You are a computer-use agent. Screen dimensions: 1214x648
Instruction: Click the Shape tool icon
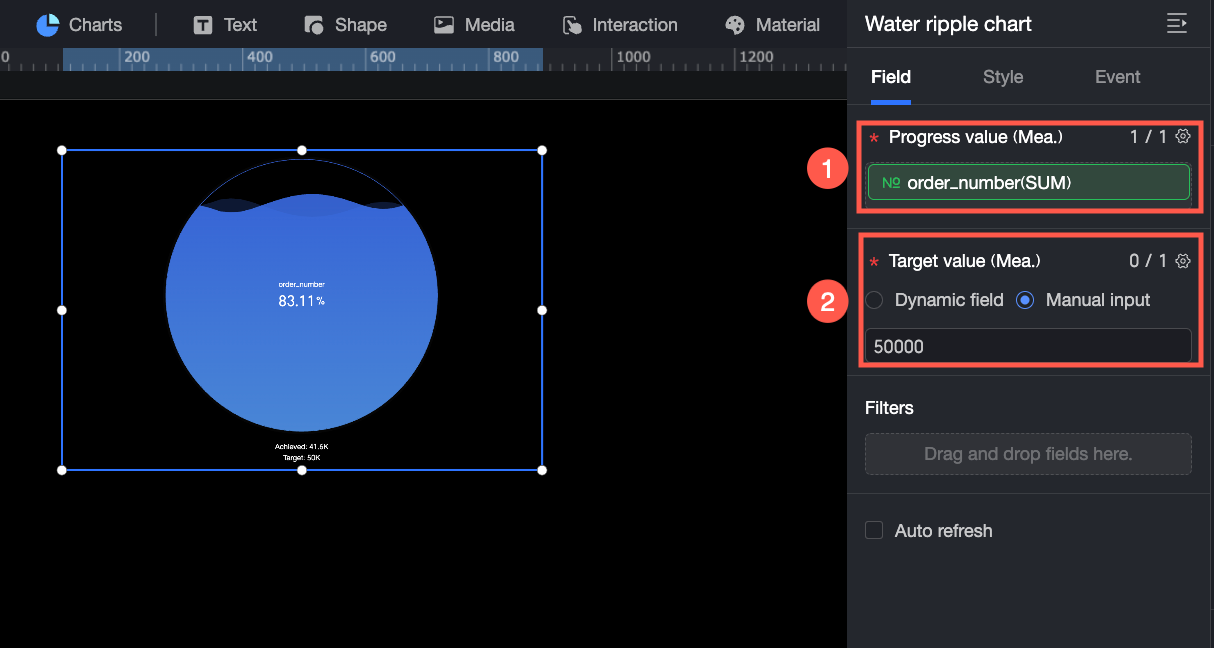[x=313, y=25]
